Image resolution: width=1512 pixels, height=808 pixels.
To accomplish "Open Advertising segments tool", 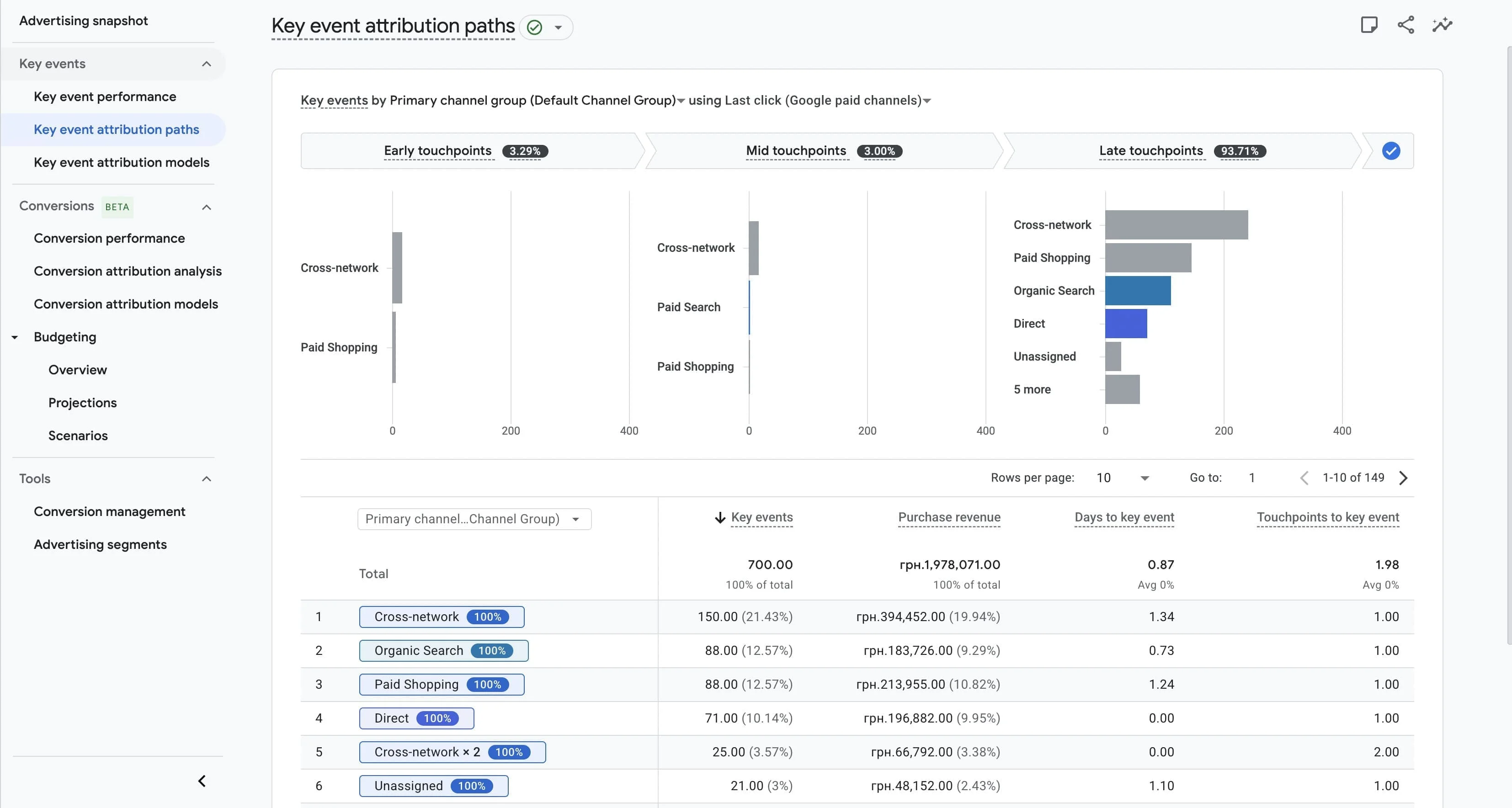I will tap(101, 545).
